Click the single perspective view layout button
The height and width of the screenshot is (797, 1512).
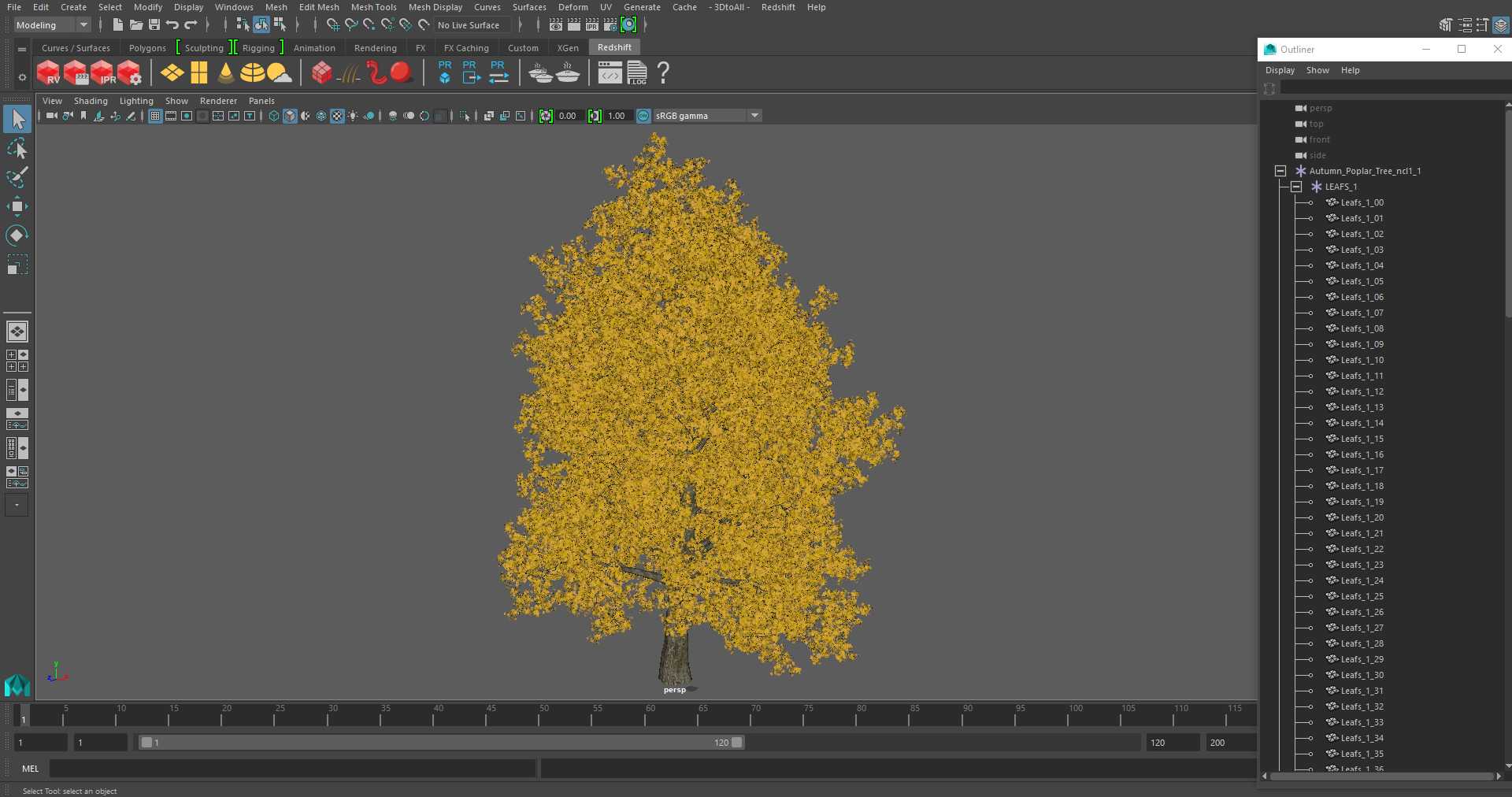point(17,332)
